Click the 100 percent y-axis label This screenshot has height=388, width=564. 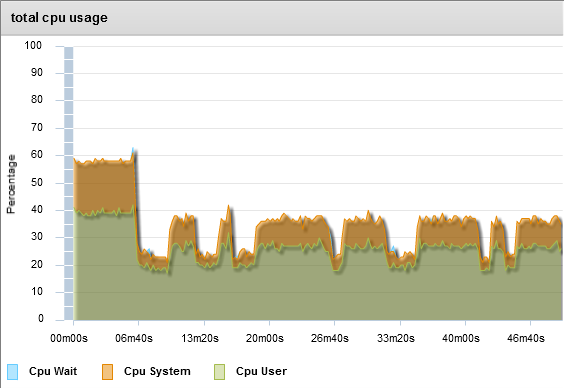coord(33,45)
